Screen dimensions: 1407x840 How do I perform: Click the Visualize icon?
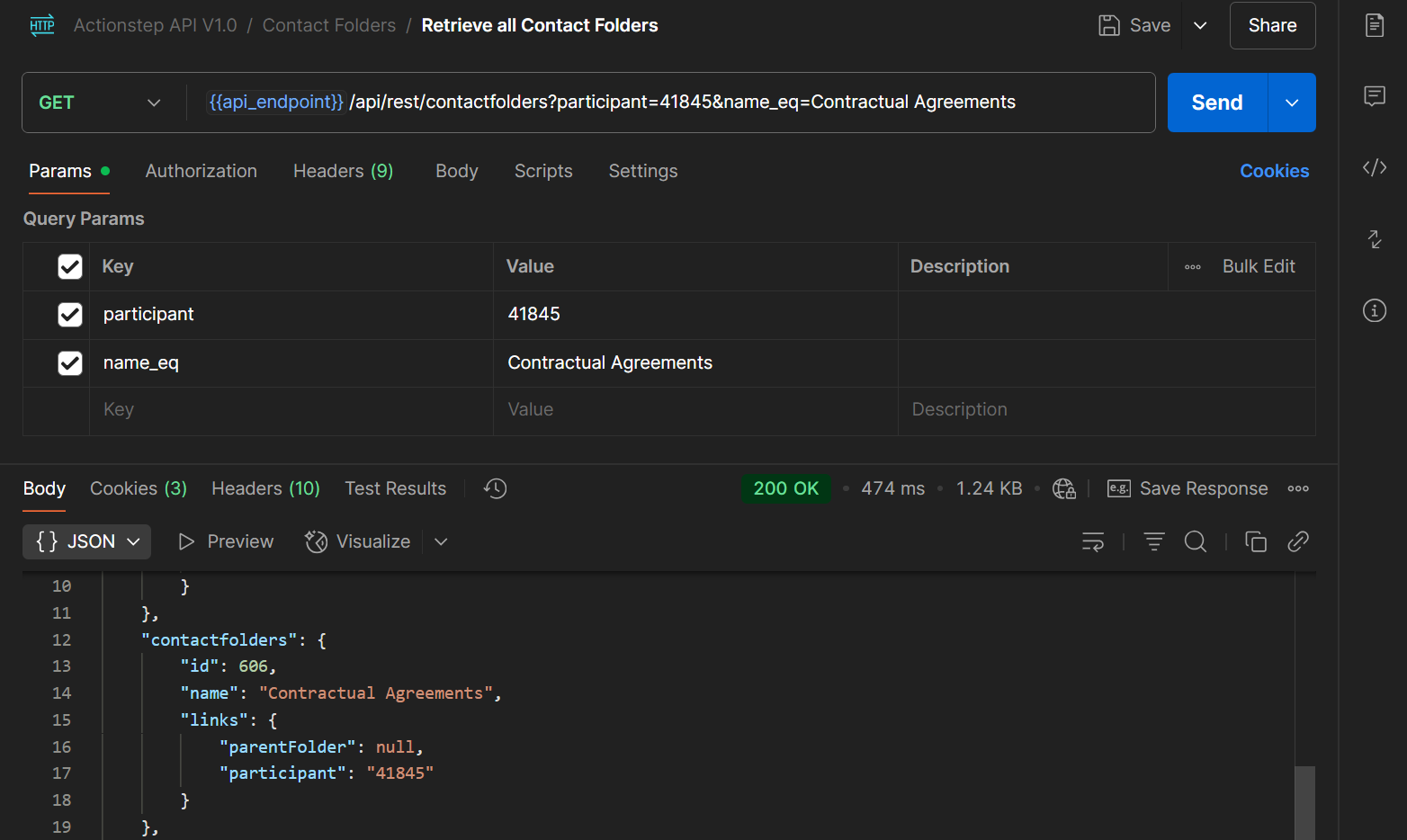pyautogui.click(x=316, y=541)
